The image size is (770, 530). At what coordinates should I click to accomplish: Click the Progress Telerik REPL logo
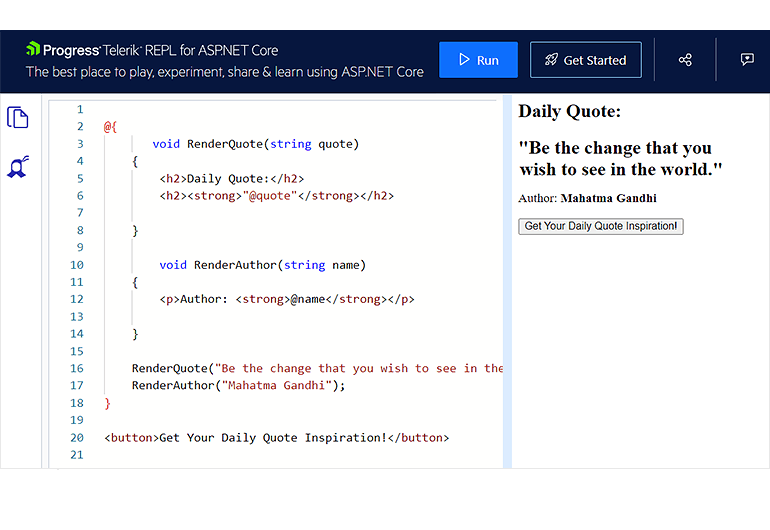click(152, 50)
